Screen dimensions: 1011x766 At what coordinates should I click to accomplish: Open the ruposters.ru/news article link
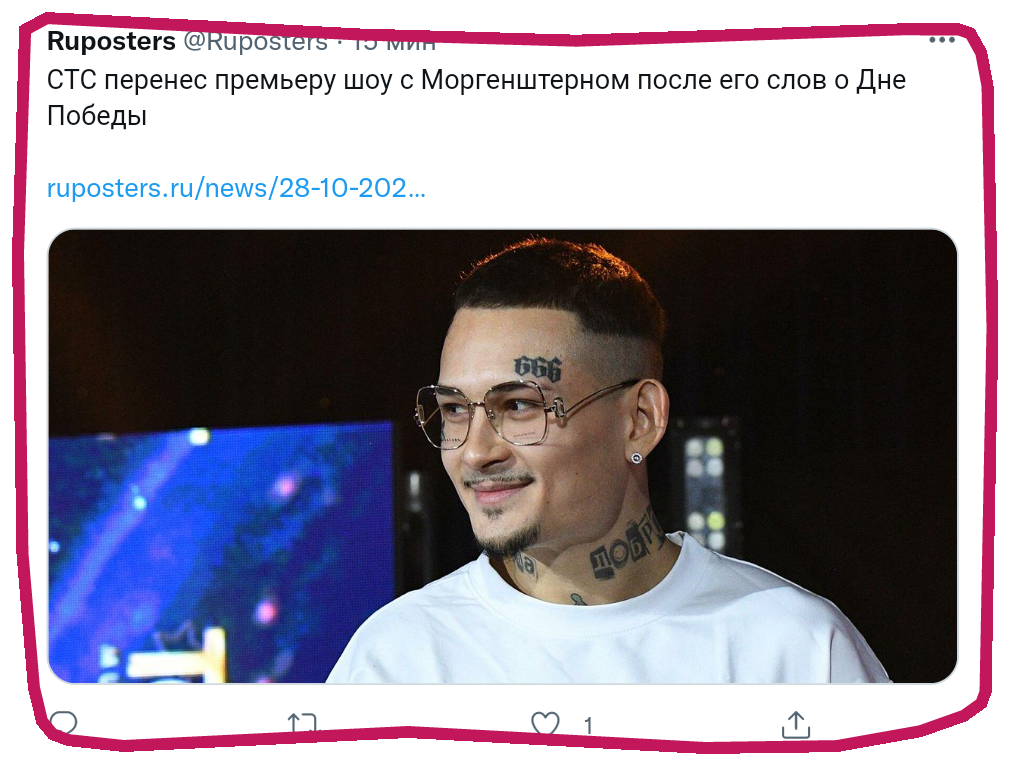coord(236,188)
